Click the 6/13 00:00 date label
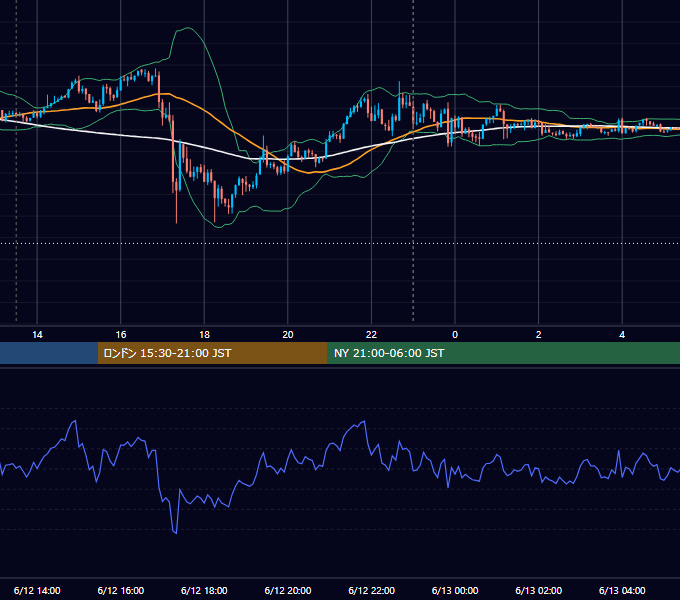Viewport: 680px width, 600px height. [455, 590]
